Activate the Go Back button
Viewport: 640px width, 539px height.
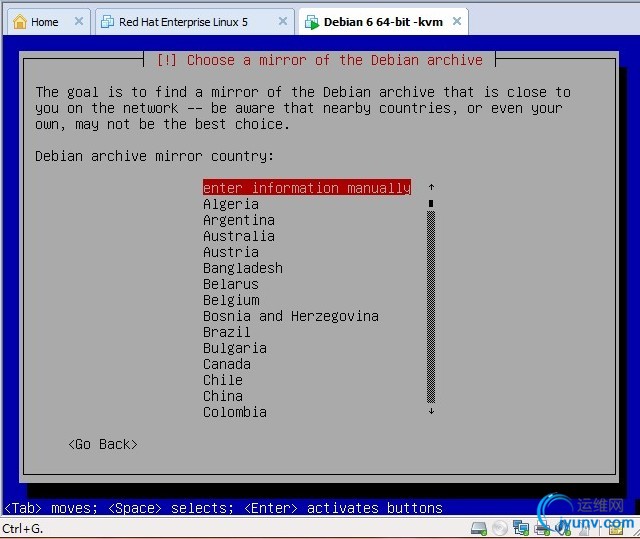(x=103, y=444)
